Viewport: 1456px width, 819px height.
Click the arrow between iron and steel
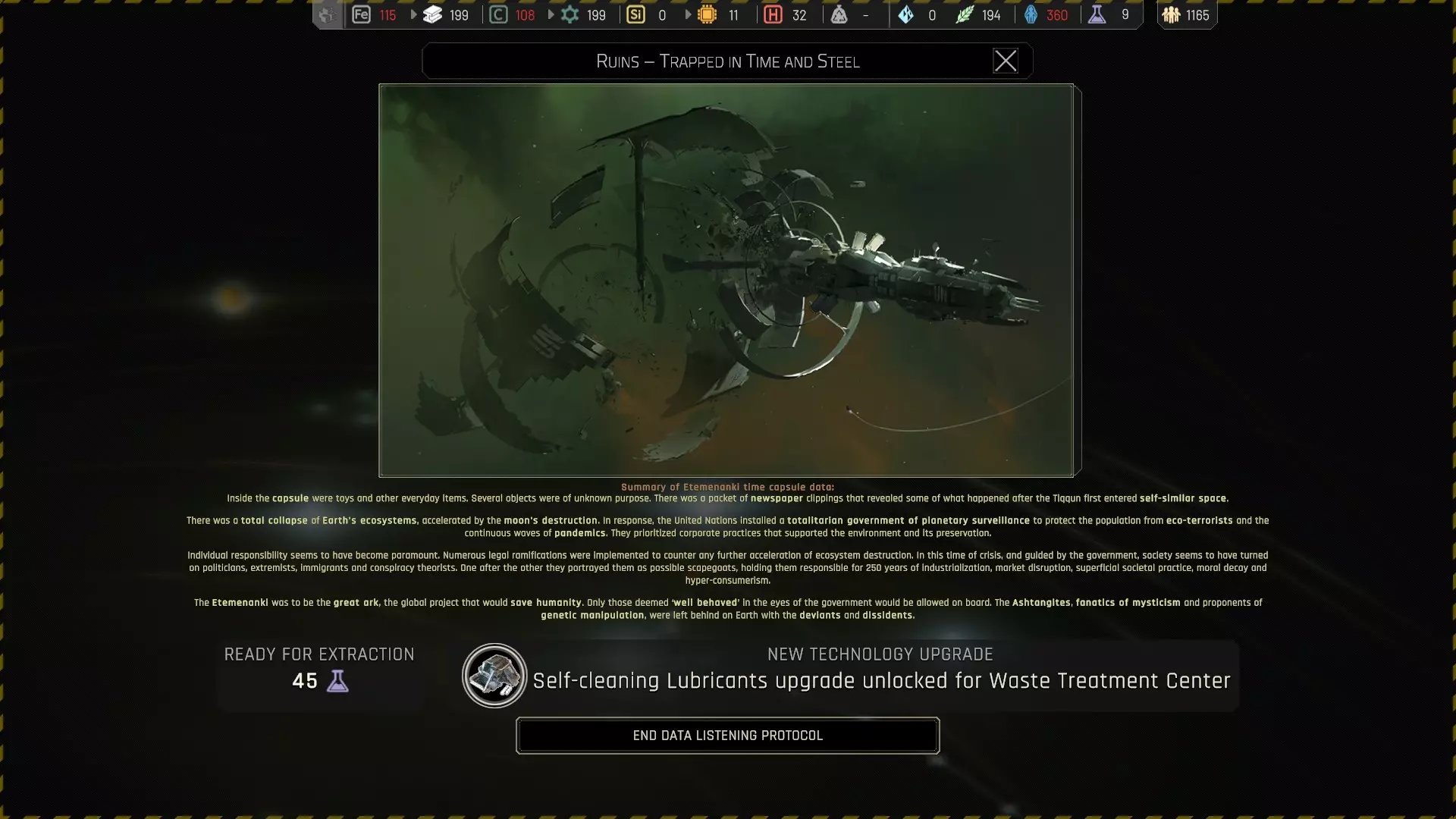click(413, 14)
